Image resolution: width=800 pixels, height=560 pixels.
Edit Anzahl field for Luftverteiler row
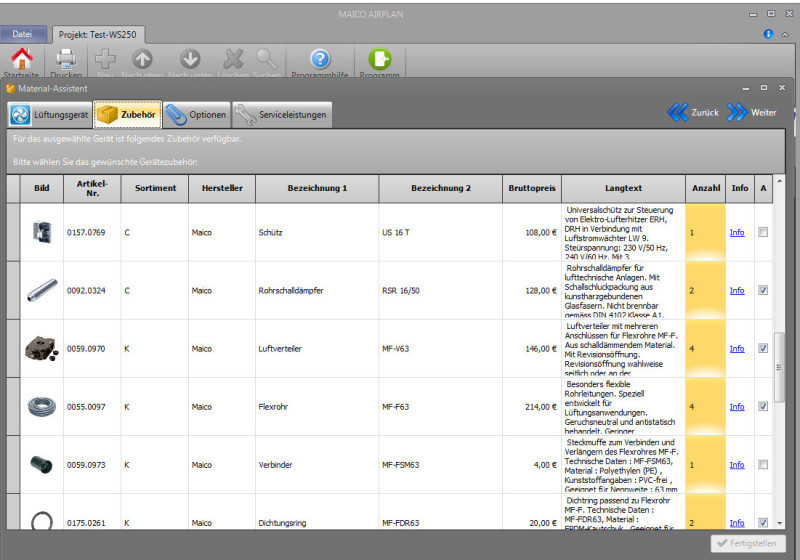point(705,349)
